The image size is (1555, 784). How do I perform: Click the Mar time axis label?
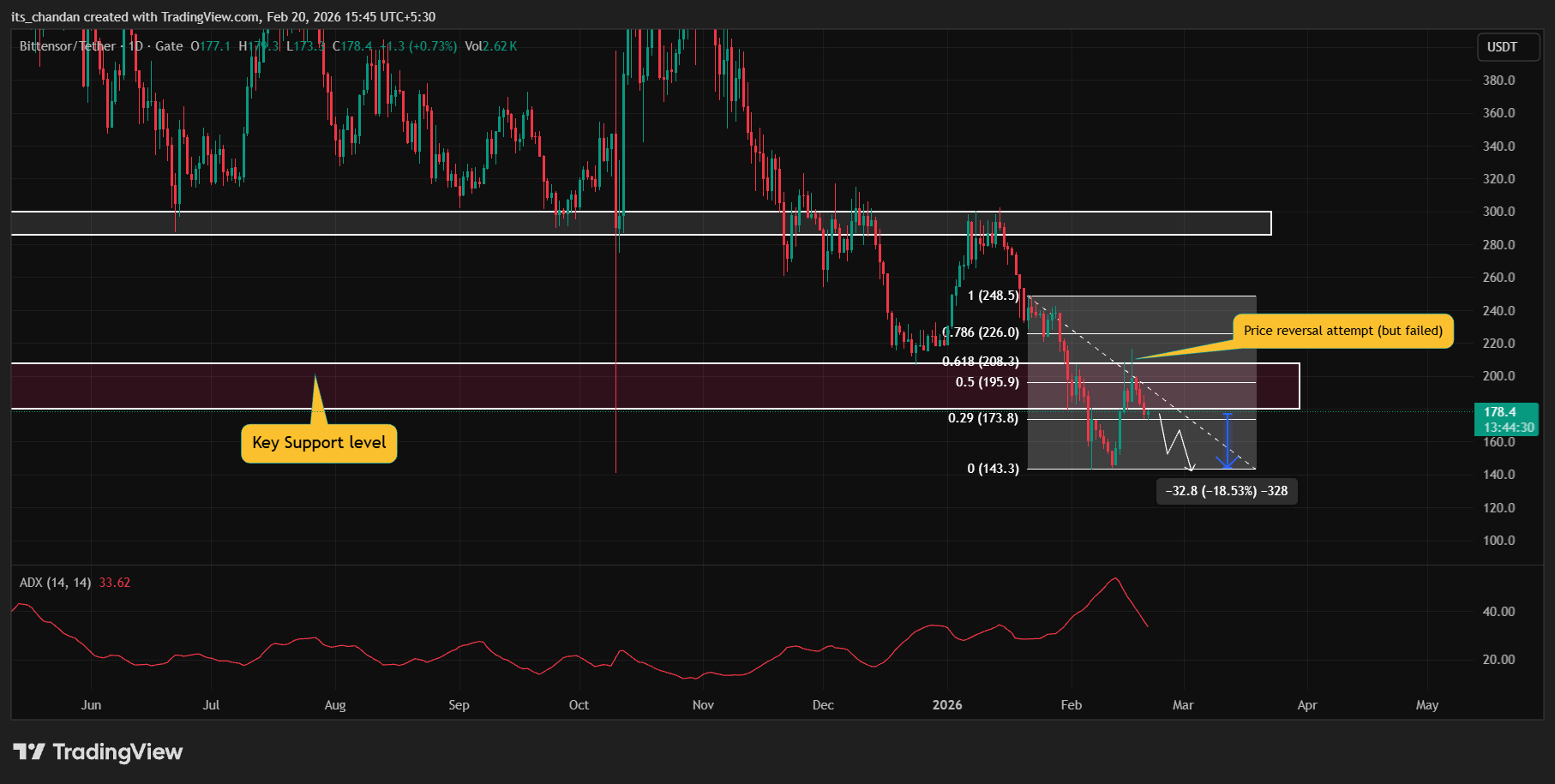coord(1183,705)
